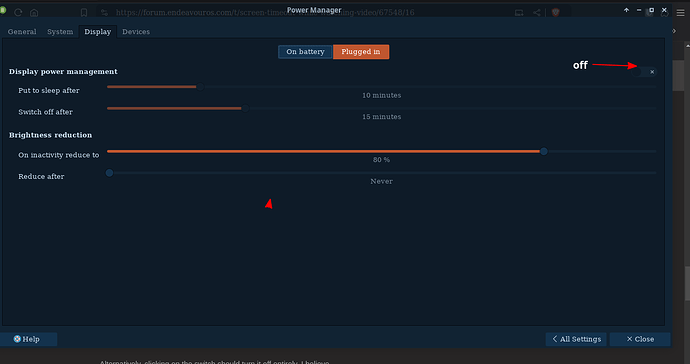Image resolution: width=690 pixels, height=364 pixels.
Task: Expand the side panel chevron at right
Action: 674,31
